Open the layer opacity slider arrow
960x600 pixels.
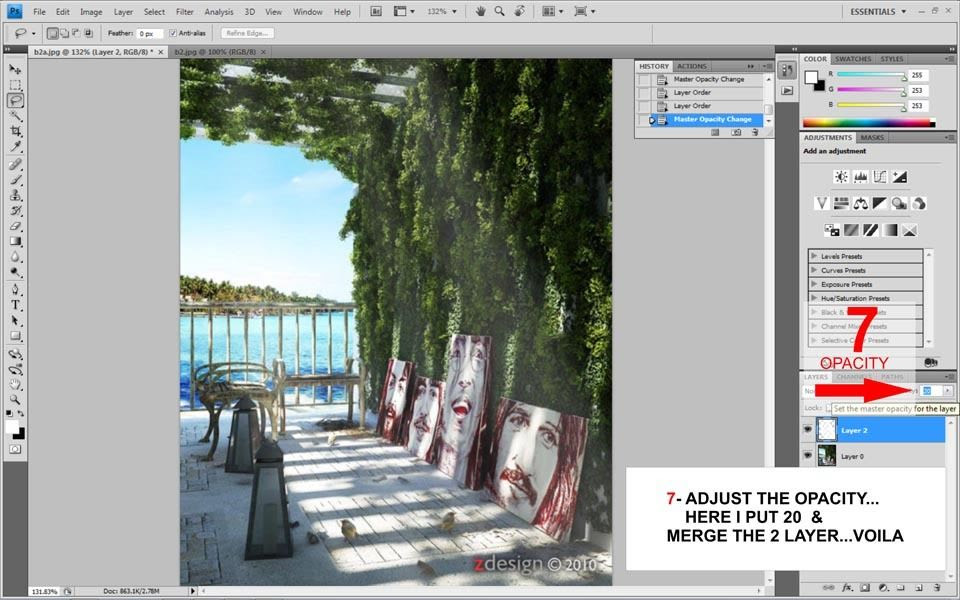tap(947, 390)
